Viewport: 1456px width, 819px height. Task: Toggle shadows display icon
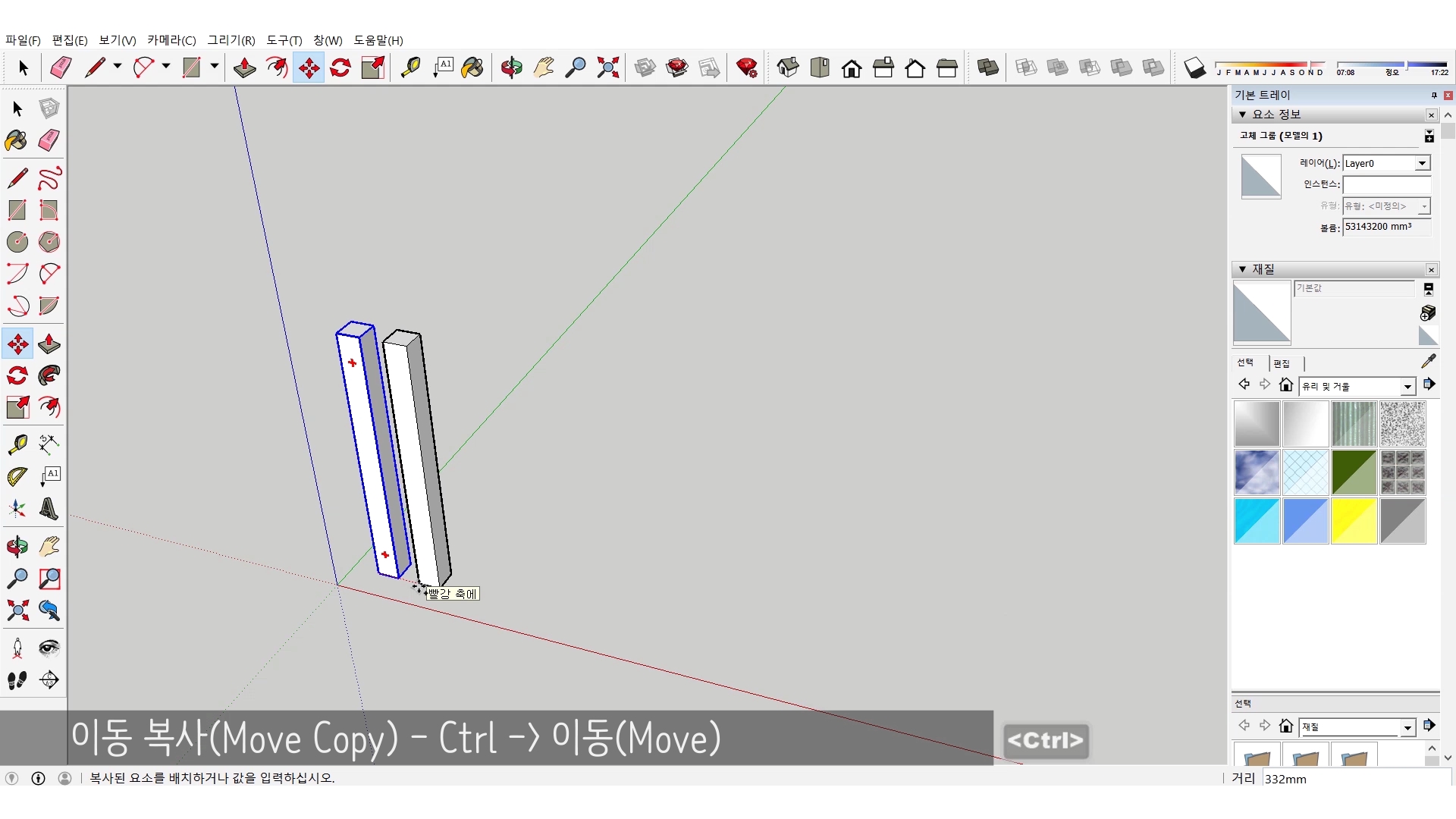[1194, 68]
